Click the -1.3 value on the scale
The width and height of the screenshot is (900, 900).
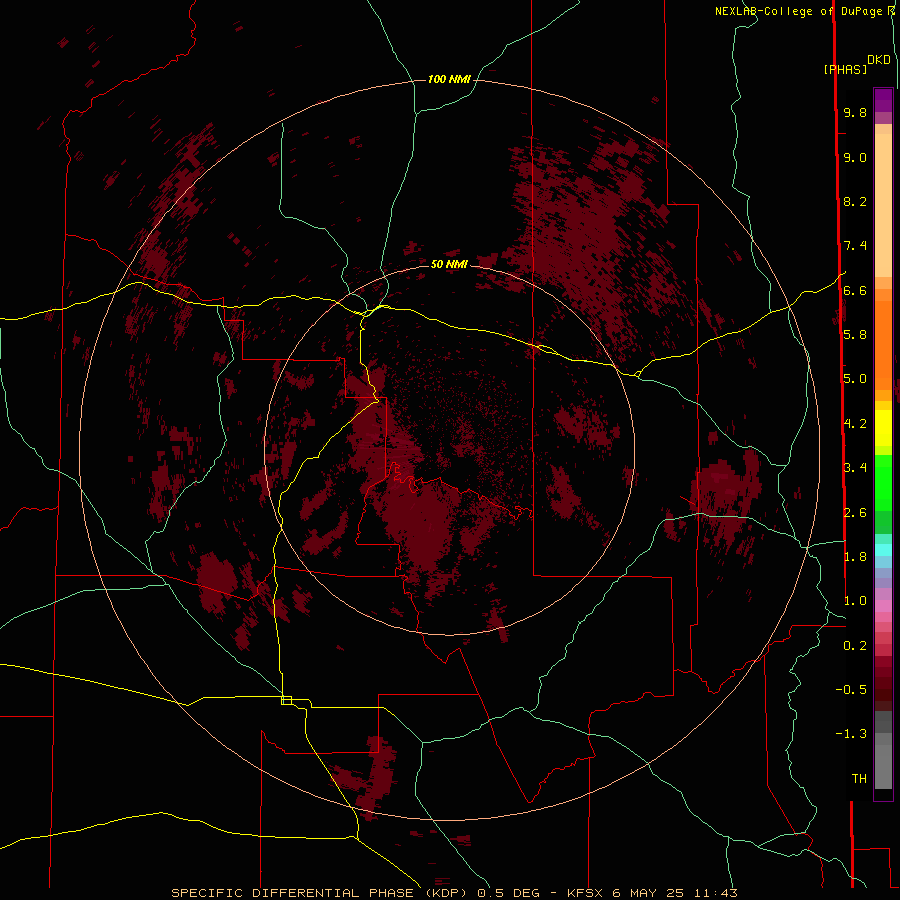851,734
